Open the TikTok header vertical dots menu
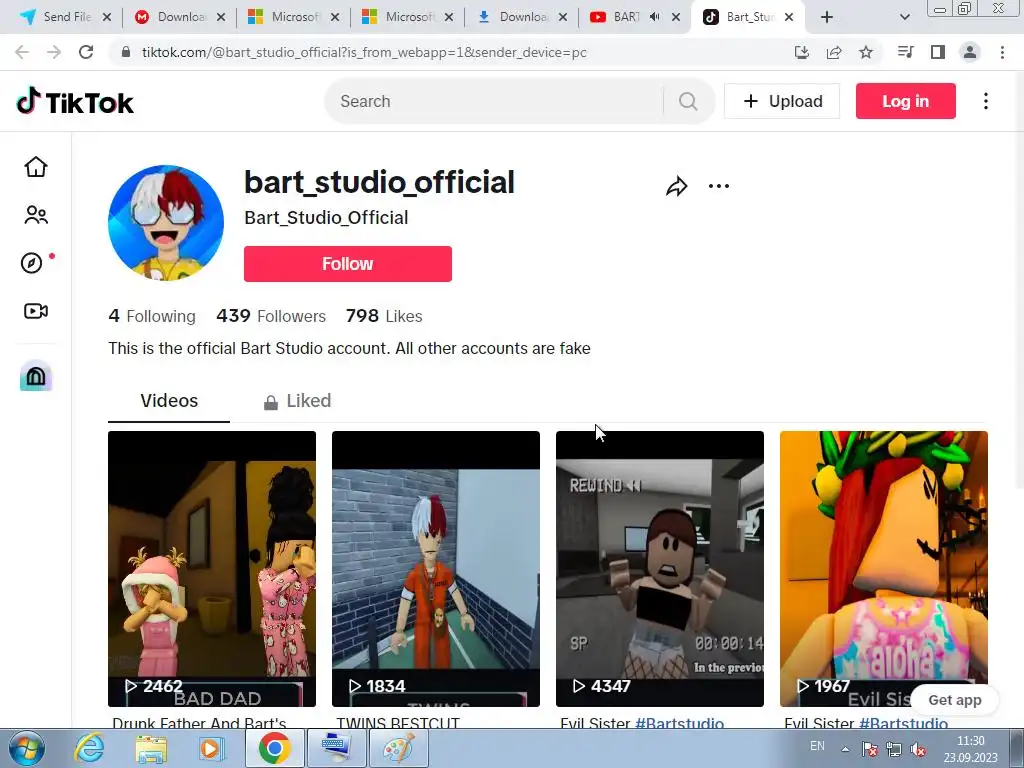 point(986,101)
